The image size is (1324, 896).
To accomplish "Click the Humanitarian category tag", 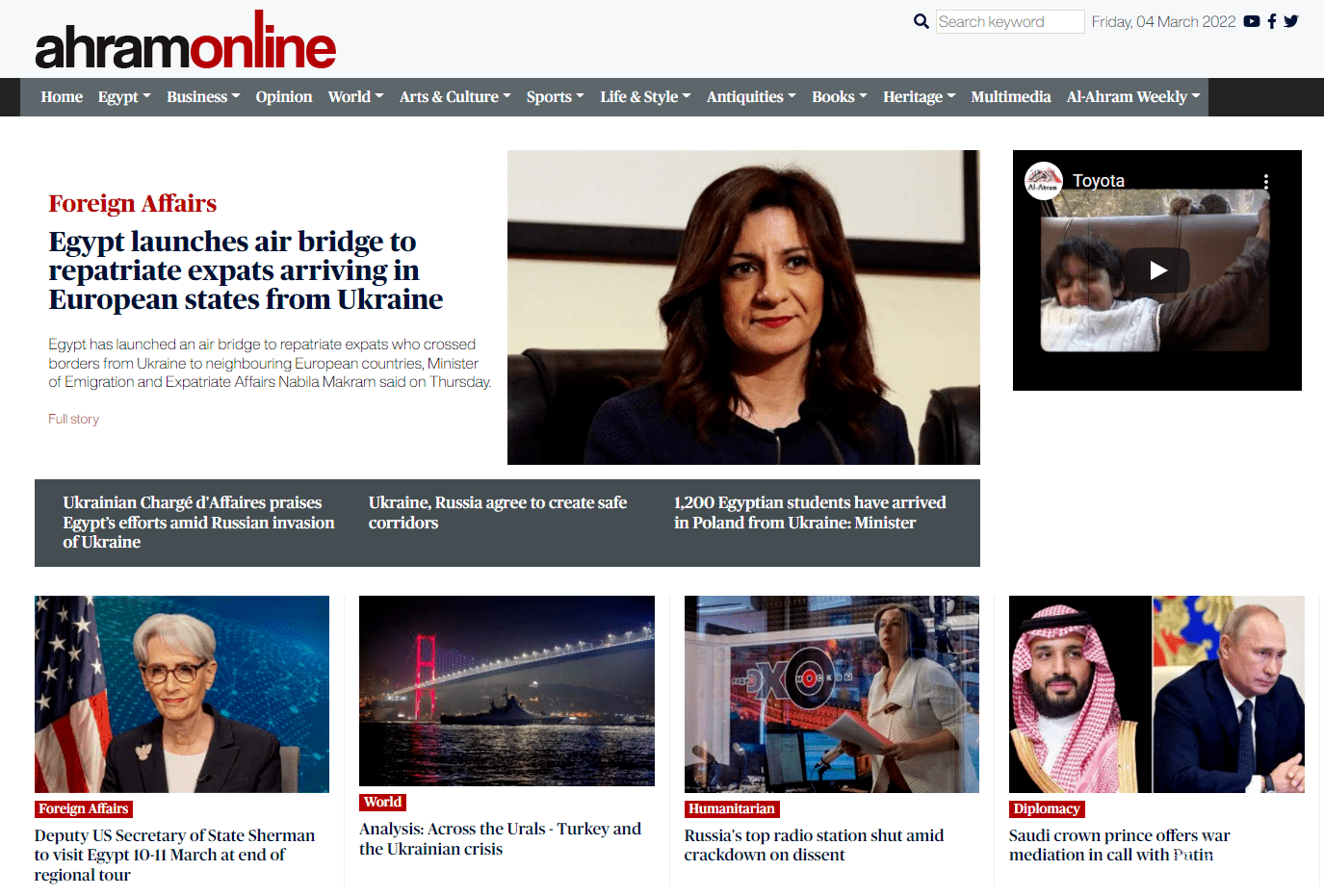I will (x=732, y=809).
